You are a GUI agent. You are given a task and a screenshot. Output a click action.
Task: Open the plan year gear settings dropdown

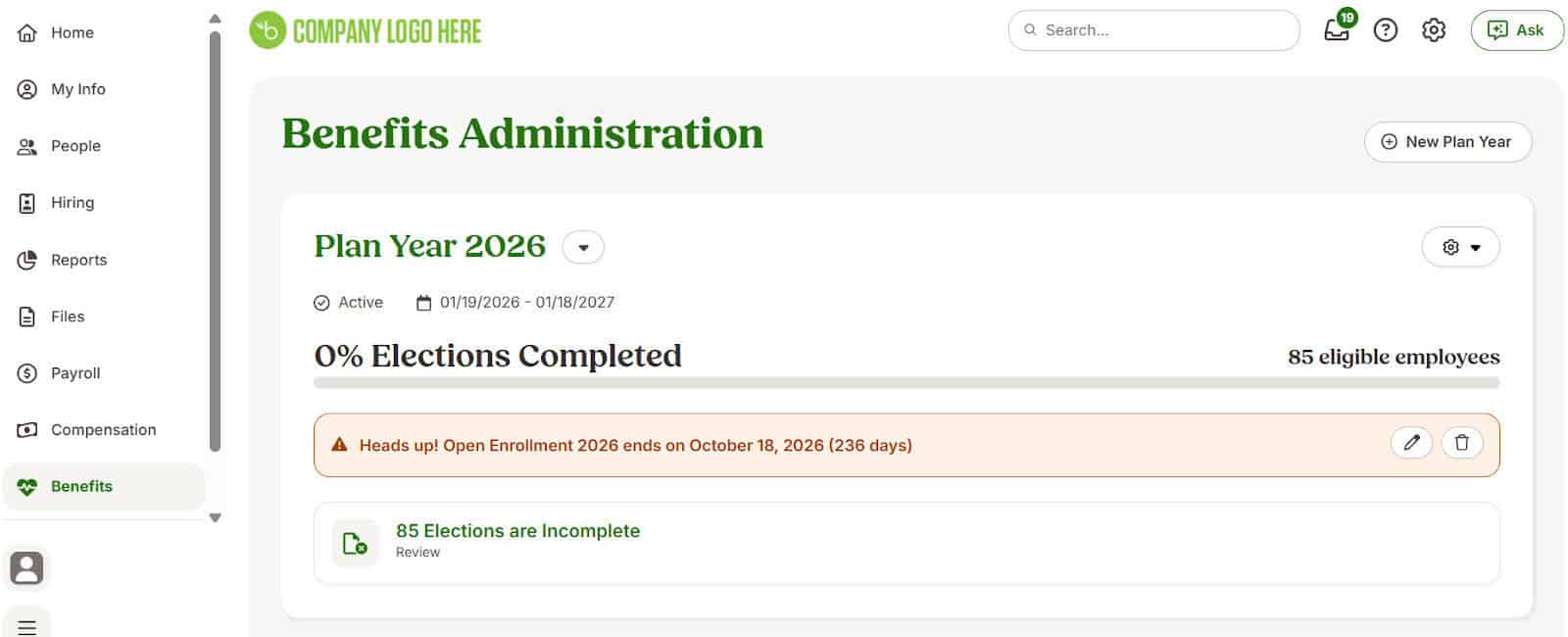(1460, 247)
